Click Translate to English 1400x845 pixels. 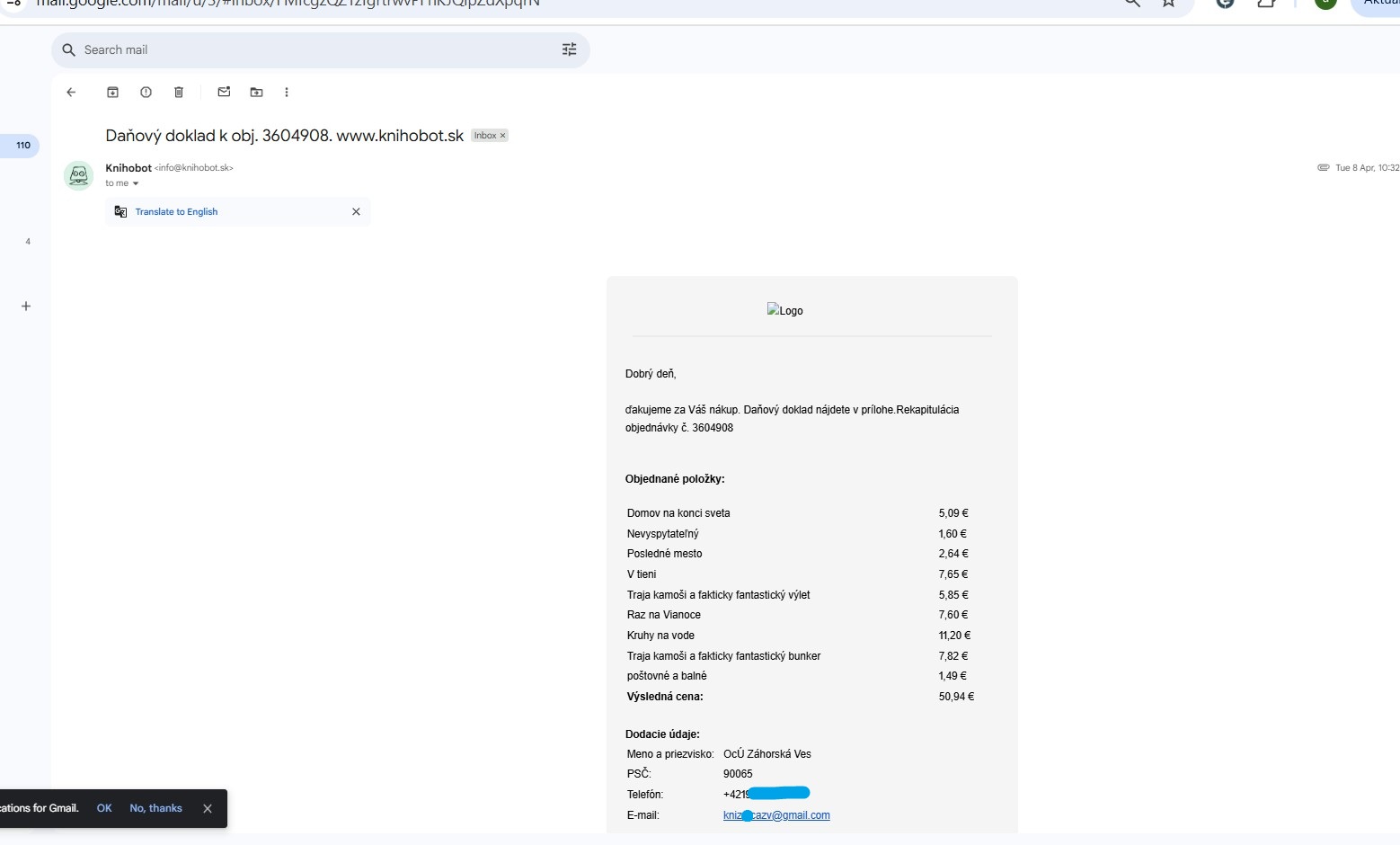176,212
